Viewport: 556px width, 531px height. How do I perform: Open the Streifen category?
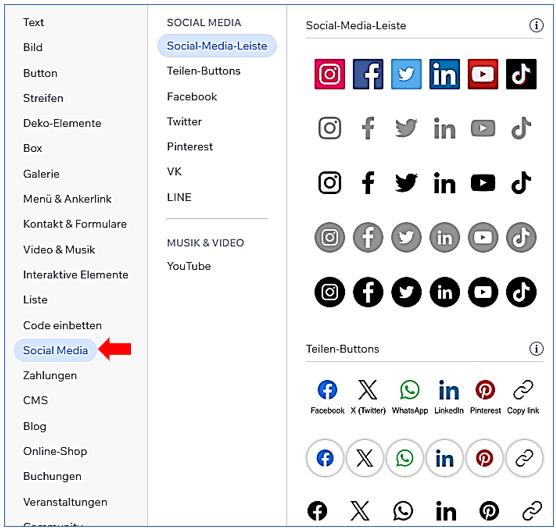pos(43,98)
